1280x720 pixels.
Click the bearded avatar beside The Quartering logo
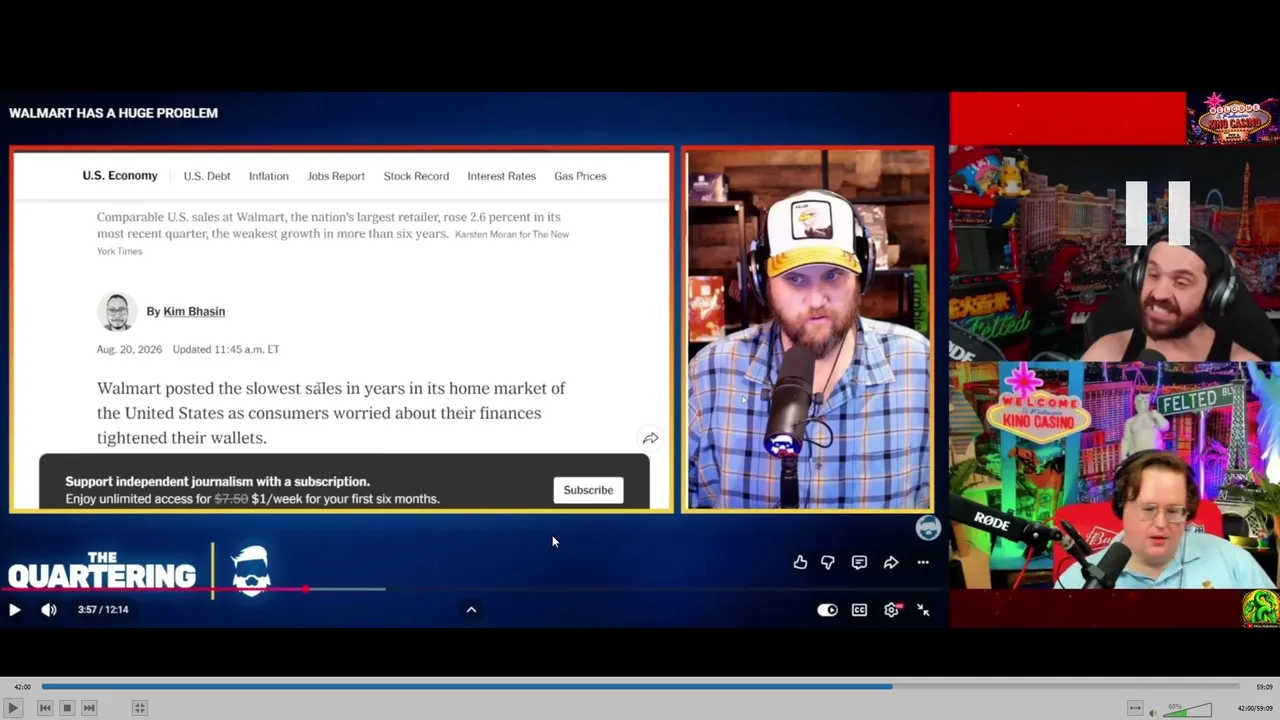(251, 571)
